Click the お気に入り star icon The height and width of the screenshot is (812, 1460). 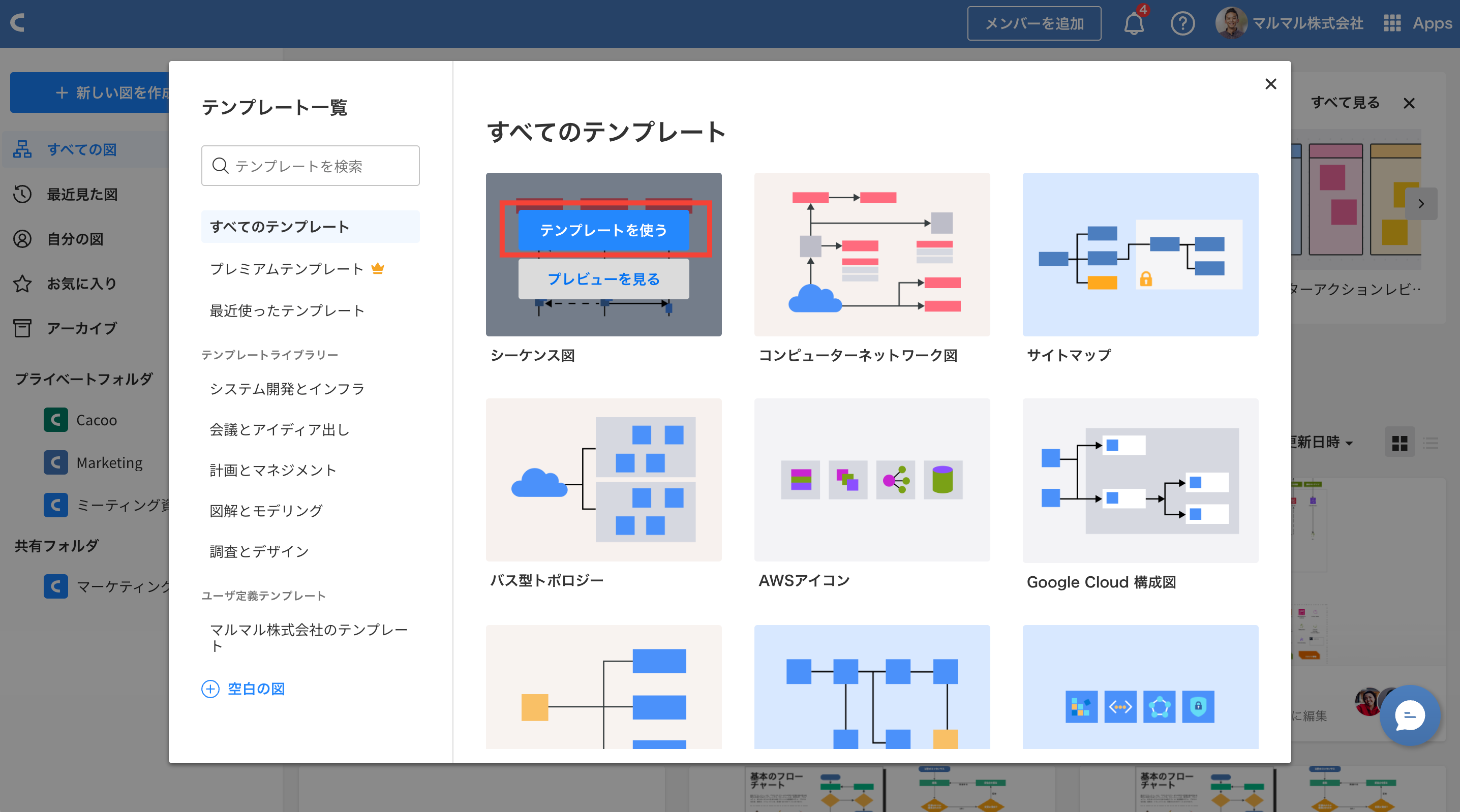(23, 284)
